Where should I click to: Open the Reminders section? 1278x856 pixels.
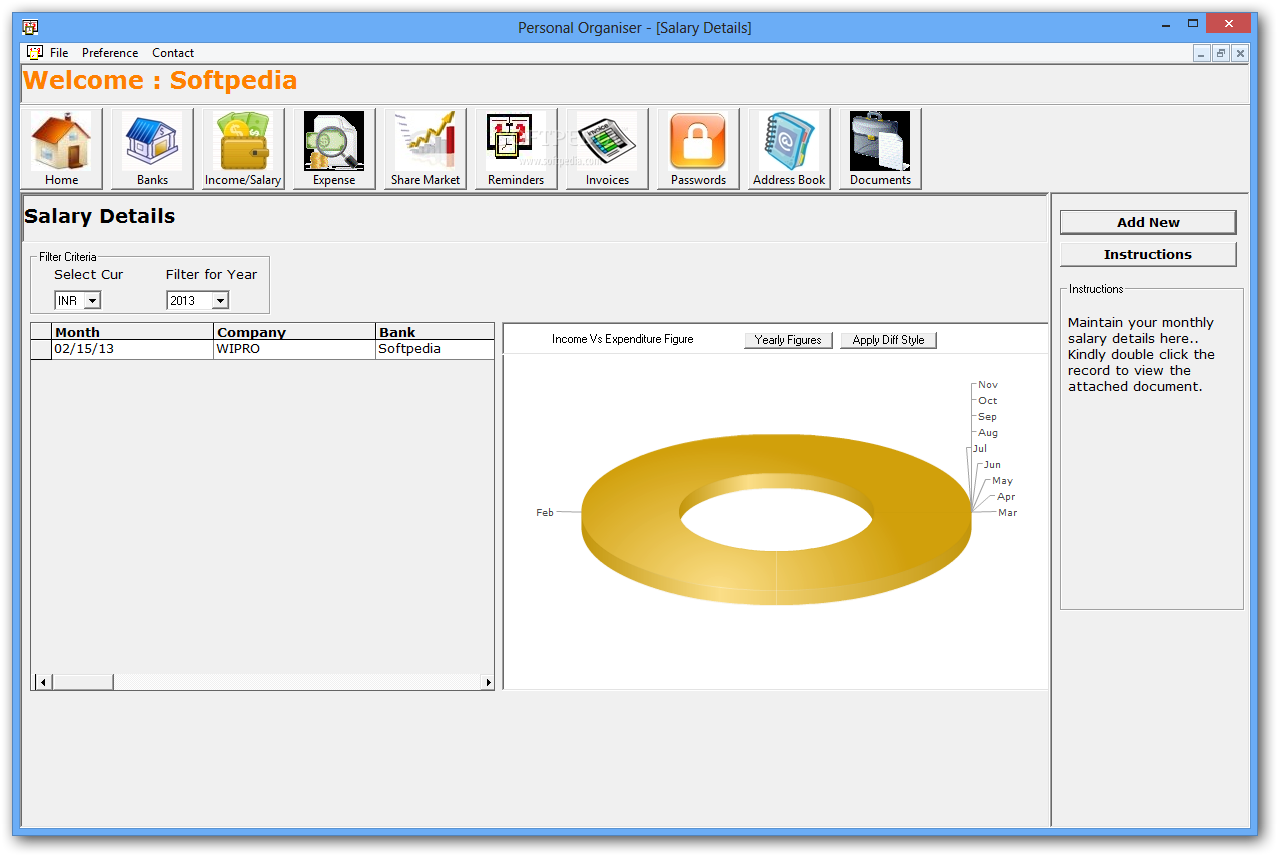click(x=516, y=149)
